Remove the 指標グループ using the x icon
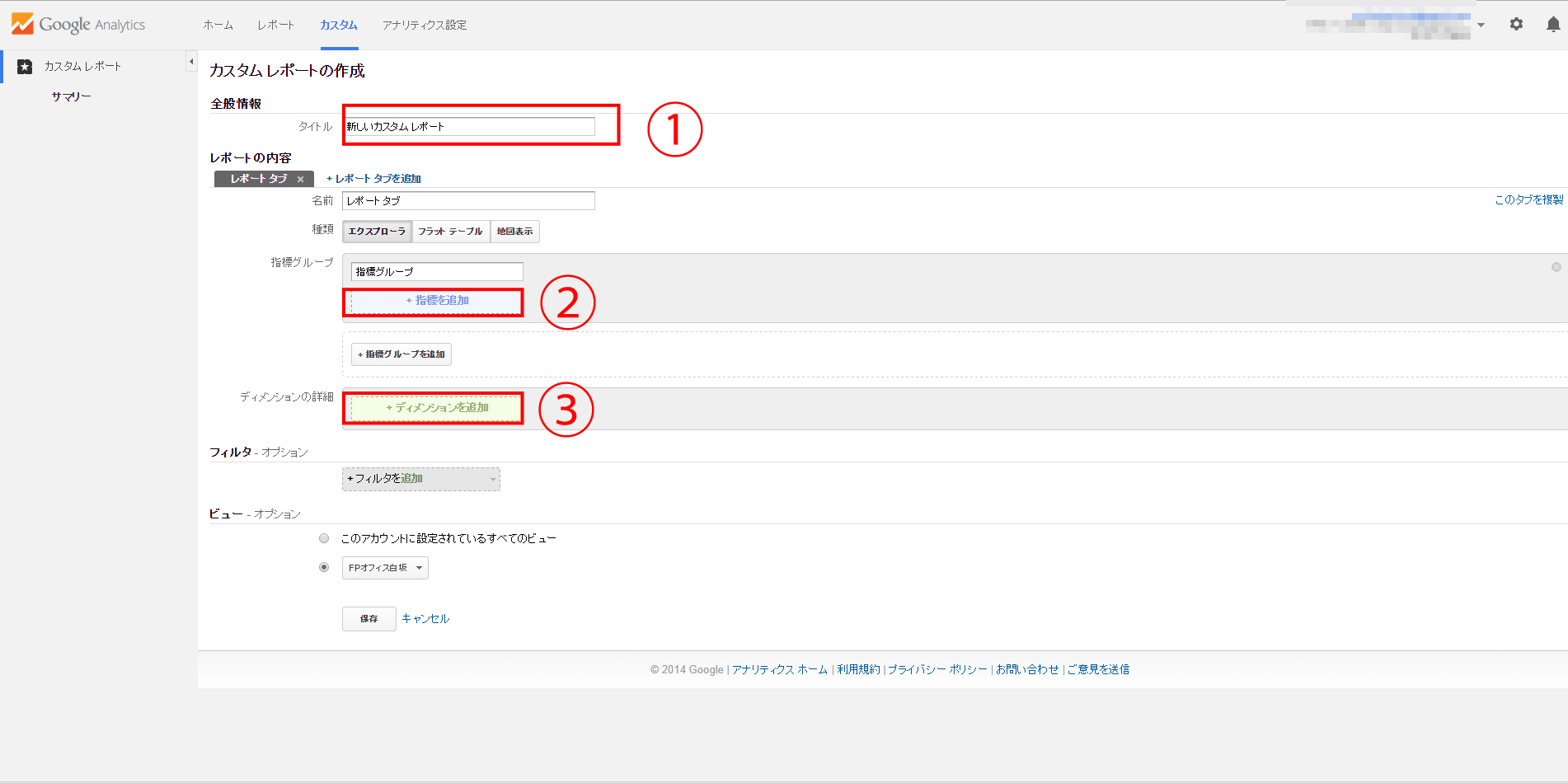This screenshot has width=1568, height=783. pyautogui.click(x=1556, y=267)
